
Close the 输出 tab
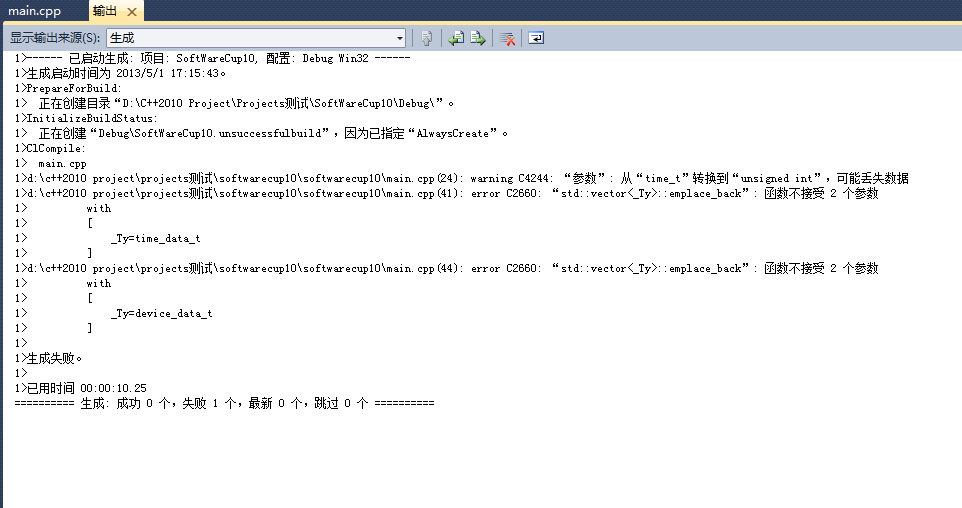pos(131,12)
